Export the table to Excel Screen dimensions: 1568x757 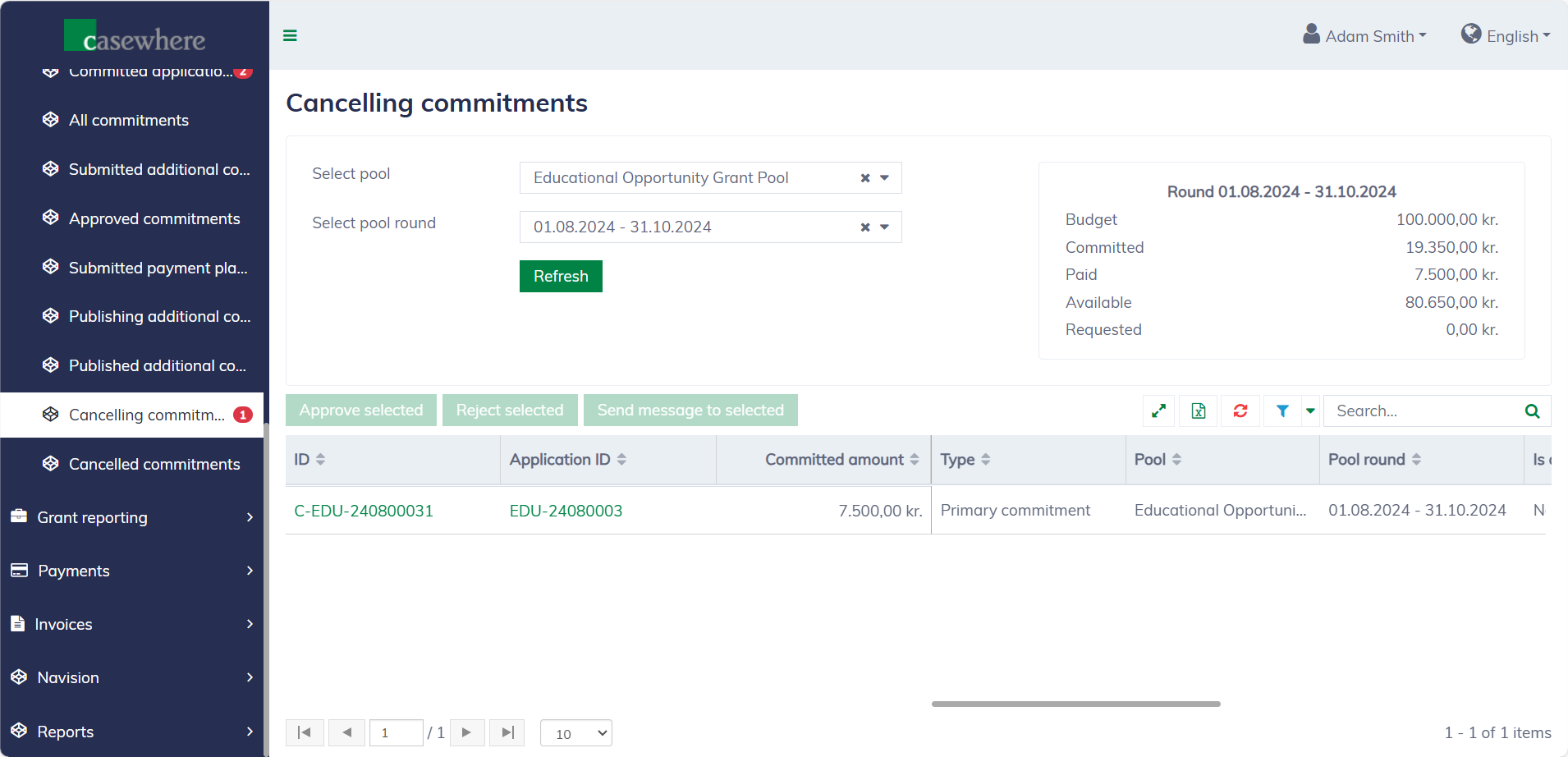pyautogui.click(x=1199, y=411)
